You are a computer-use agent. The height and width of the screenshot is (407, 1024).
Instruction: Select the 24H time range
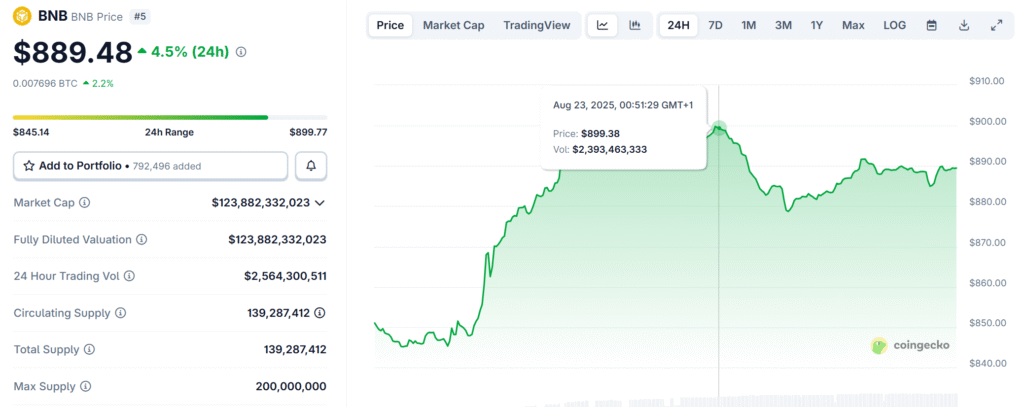(678, 25)
